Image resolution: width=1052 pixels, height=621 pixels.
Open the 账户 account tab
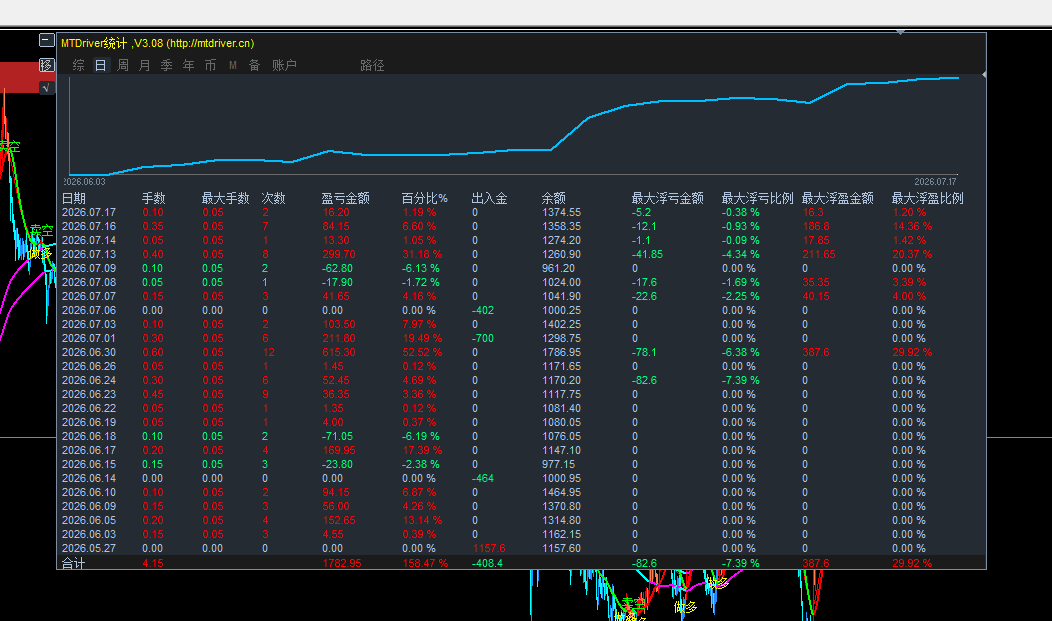284,65
